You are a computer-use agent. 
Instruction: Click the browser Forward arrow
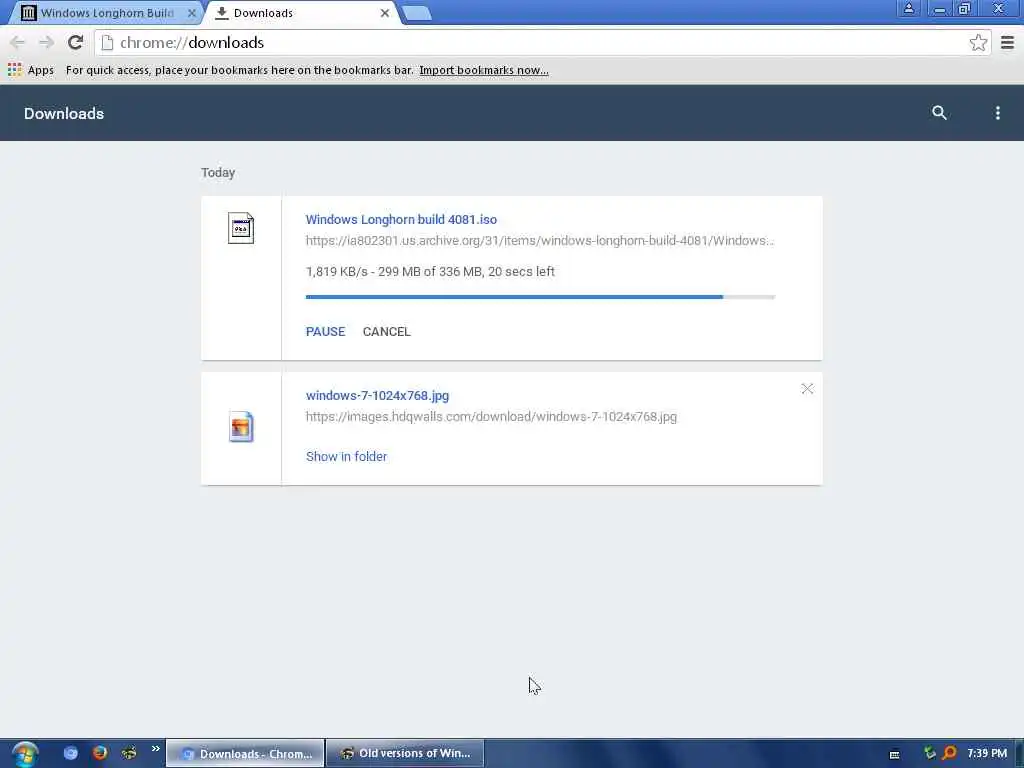(x=46, y=42)
